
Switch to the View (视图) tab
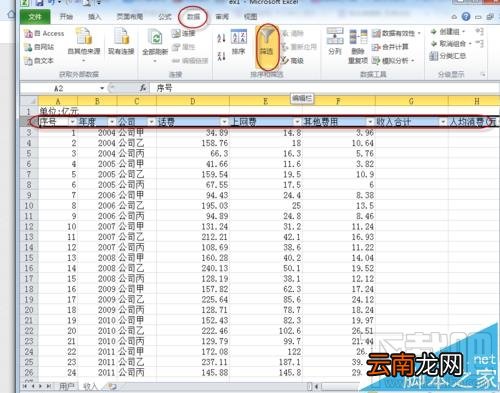click(x=250, y=16)
